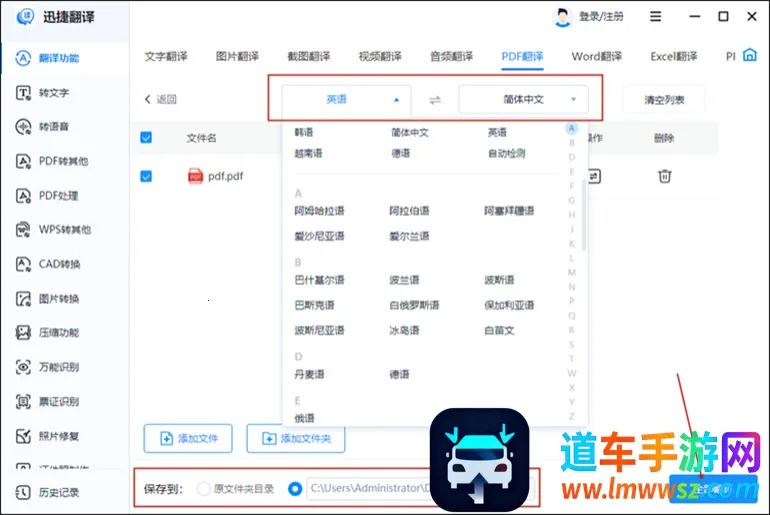Switch to the 截图翻译 tab
Image resolution: width=770 pixels, height=515 pixels.
[309, 56]
